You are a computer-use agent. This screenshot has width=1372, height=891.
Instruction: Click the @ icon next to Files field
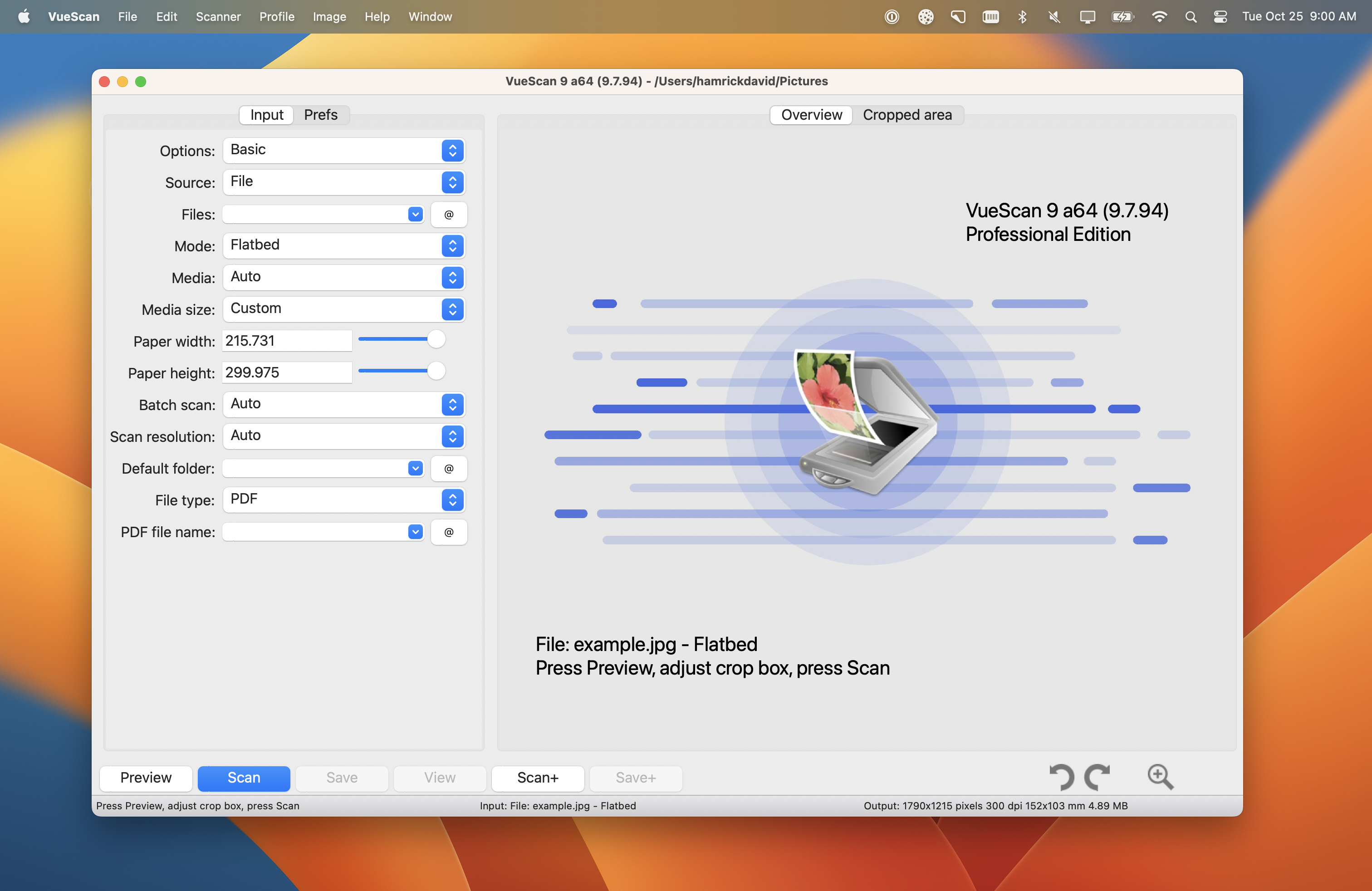[449, 214]
